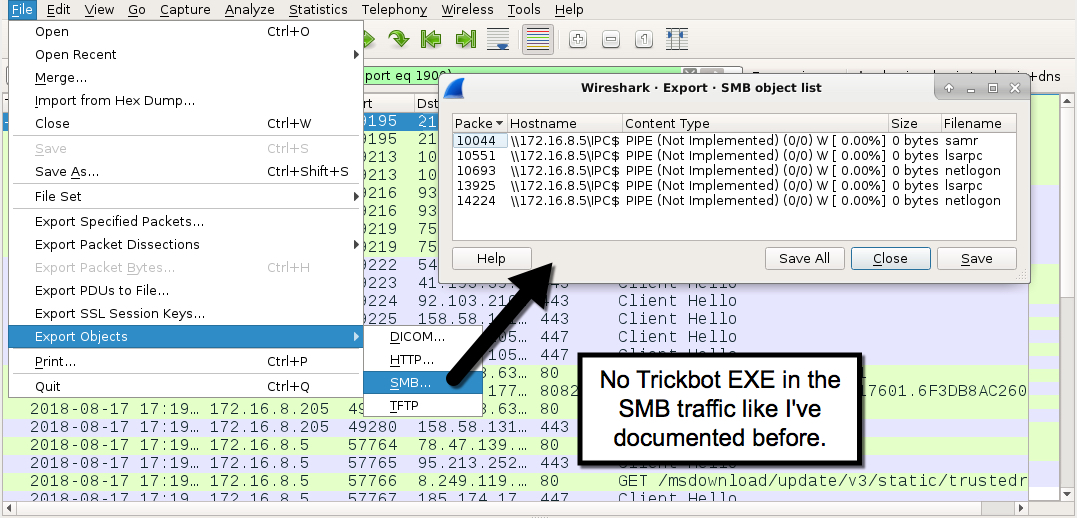Click the go to specified packet arrow icon

pos(398,39)
